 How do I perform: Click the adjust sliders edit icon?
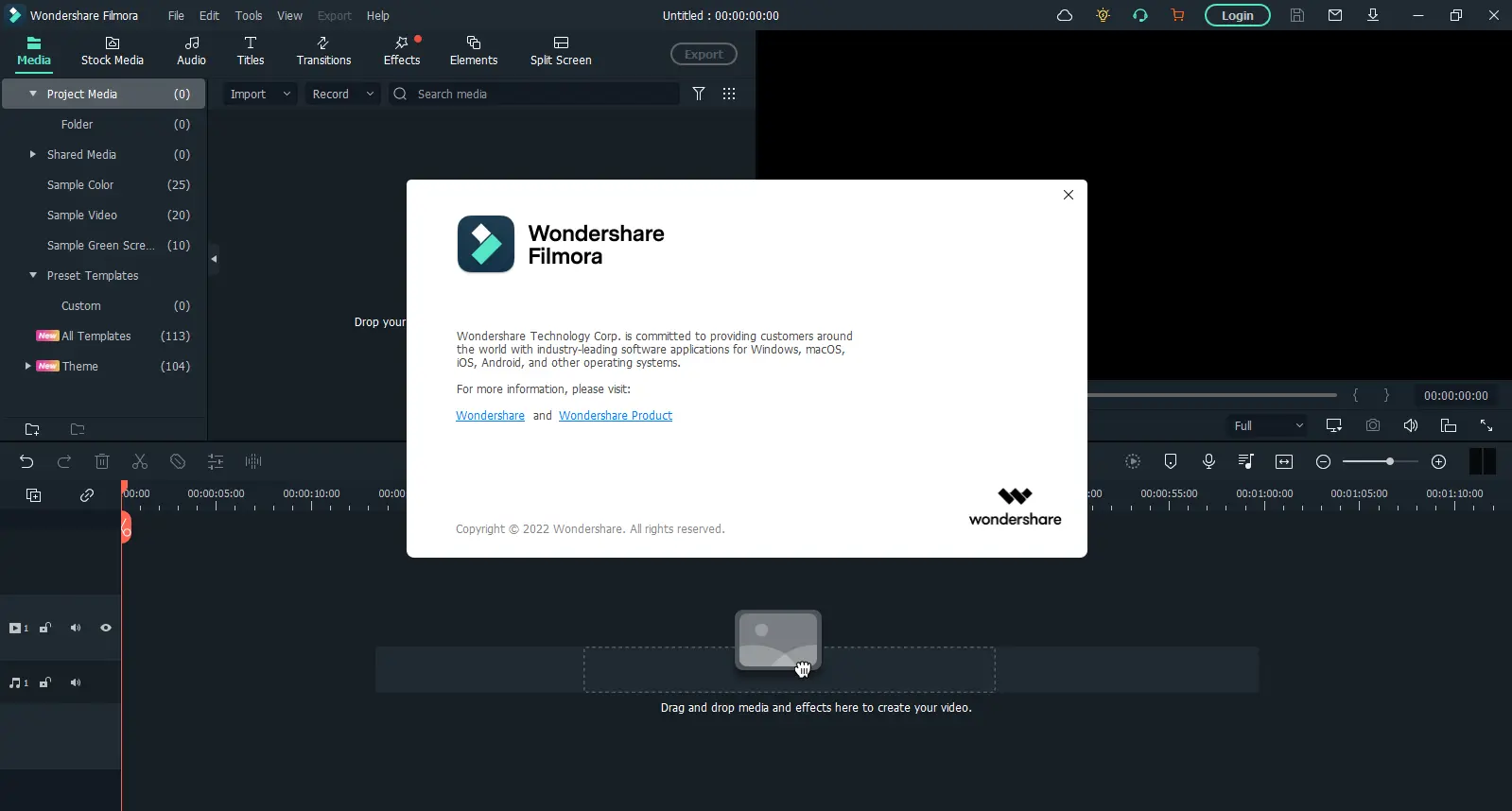pyautogui.click(x=216, y=461)
